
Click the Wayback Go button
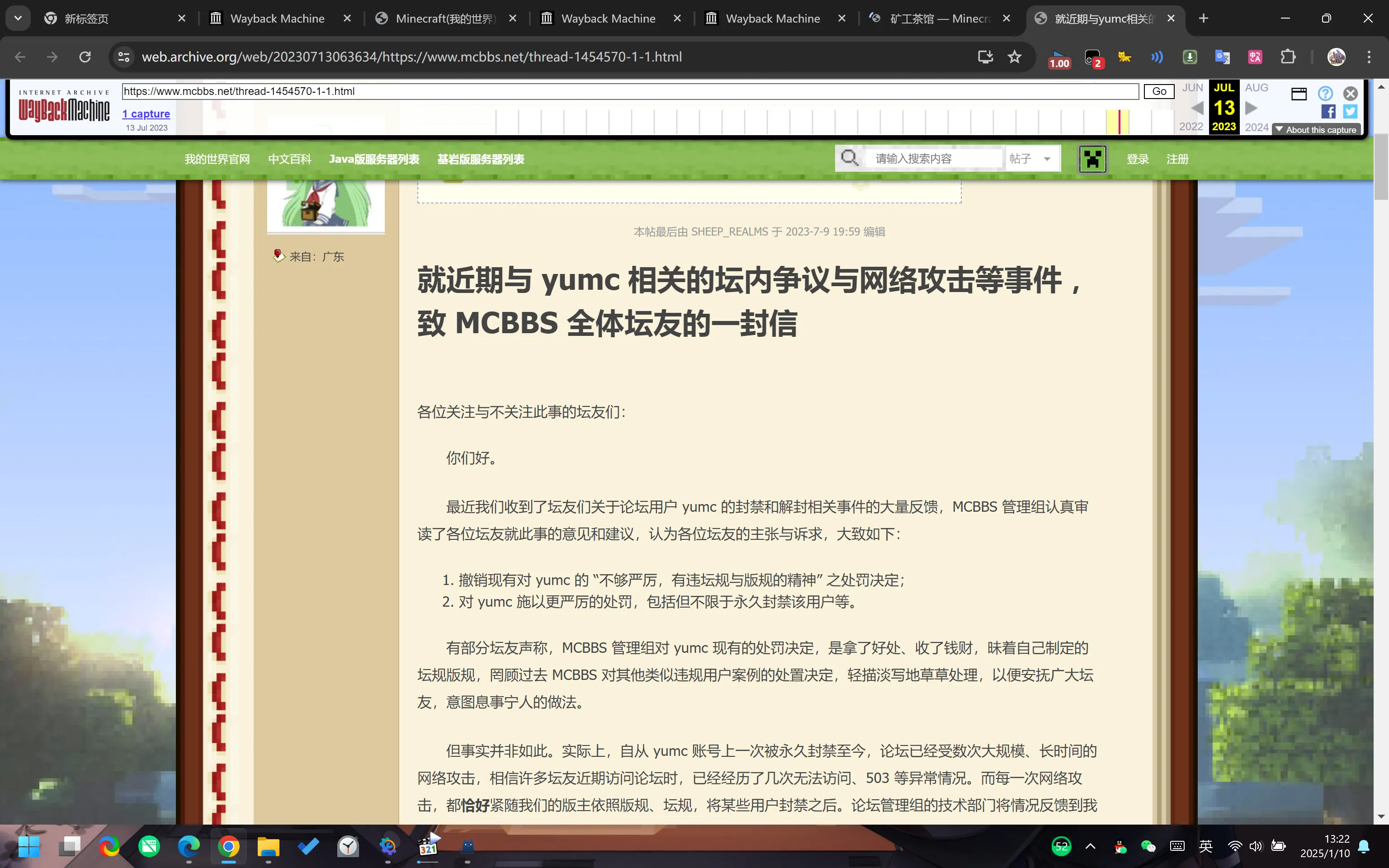1159,91
